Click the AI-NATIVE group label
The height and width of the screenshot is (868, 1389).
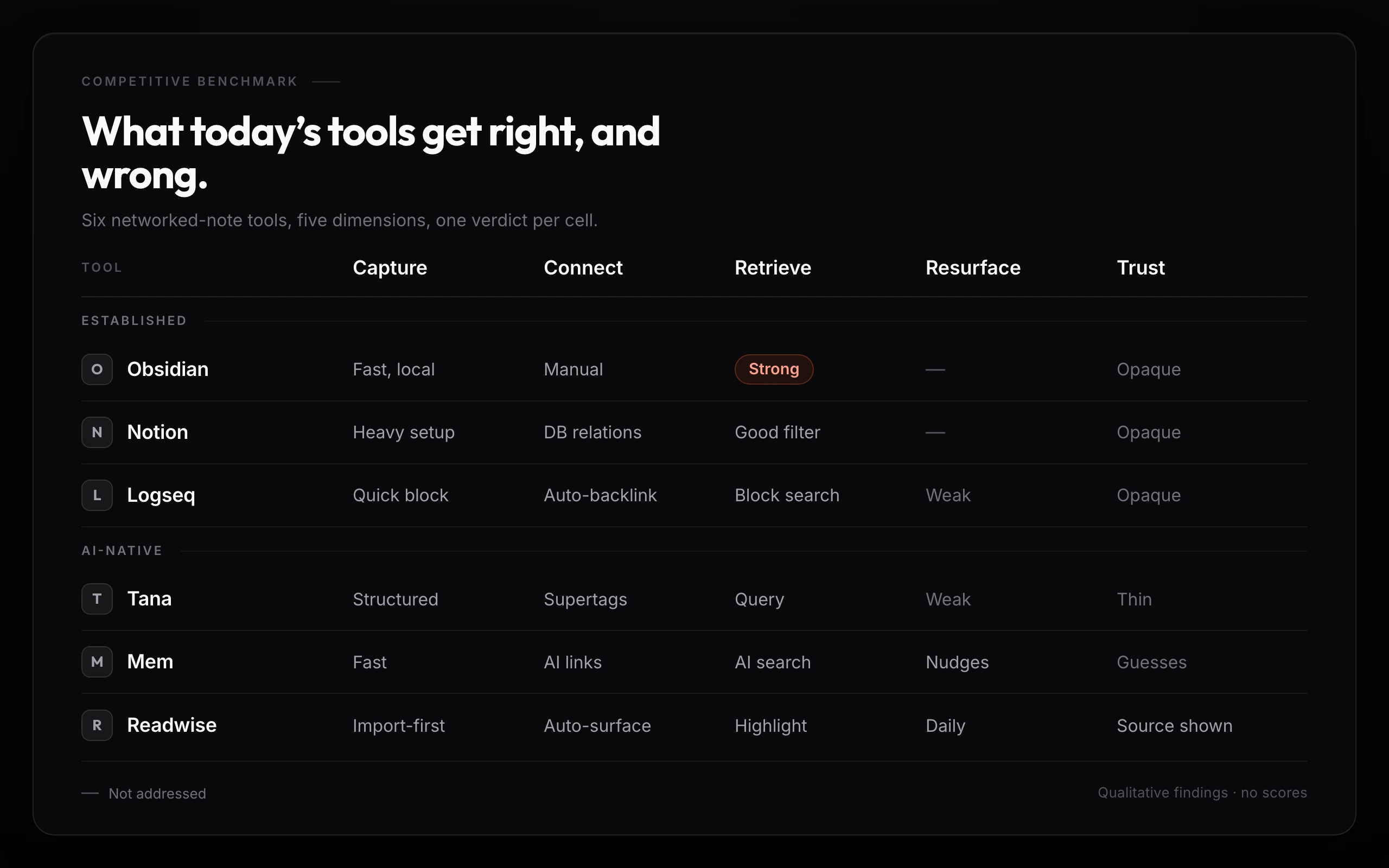pos(122,551)
